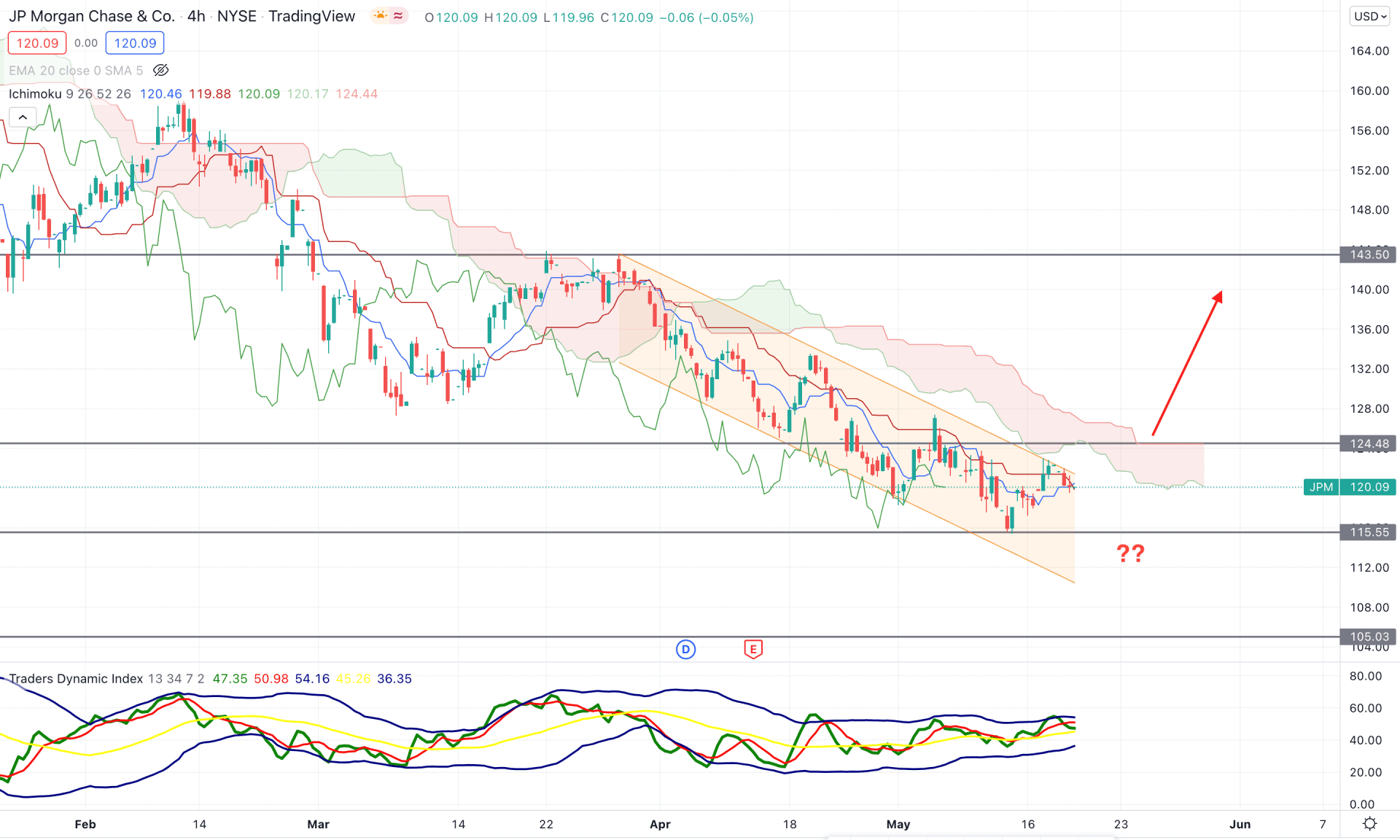Click the Jun date on time axis
Screen dimensions: 1400x840
1240,824
